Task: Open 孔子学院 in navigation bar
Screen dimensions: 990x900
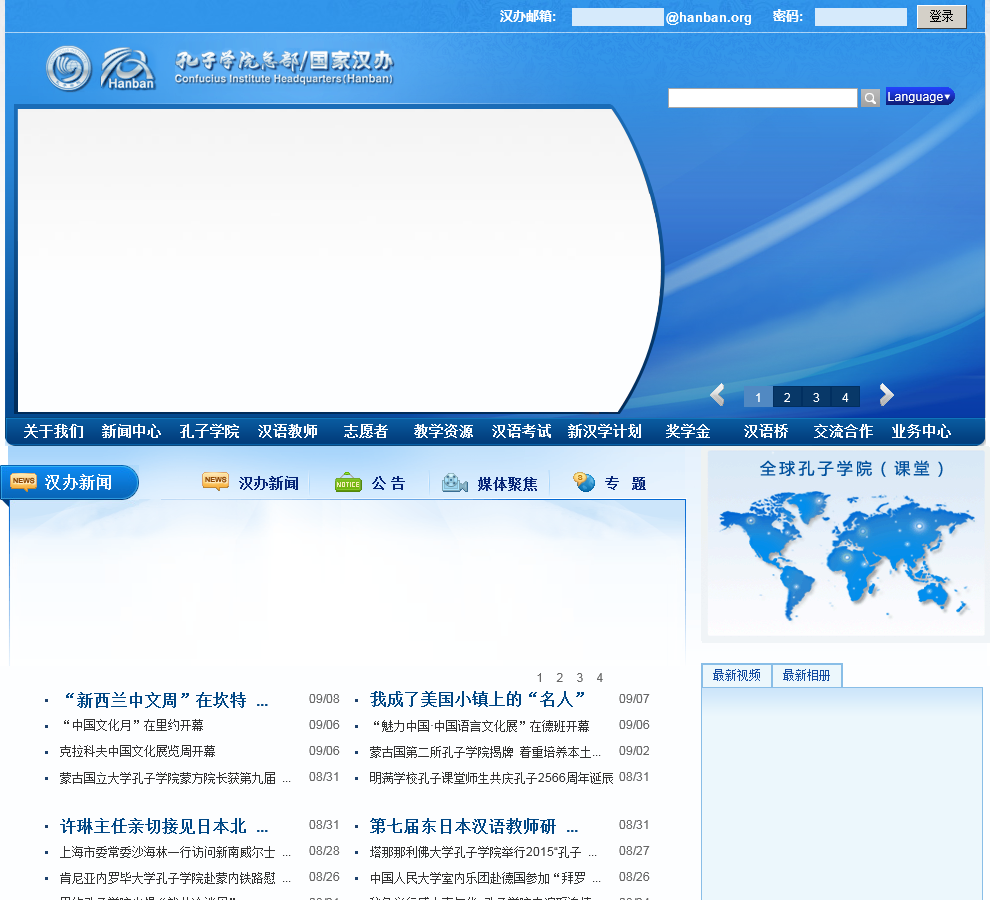Action: coord(210,431)
